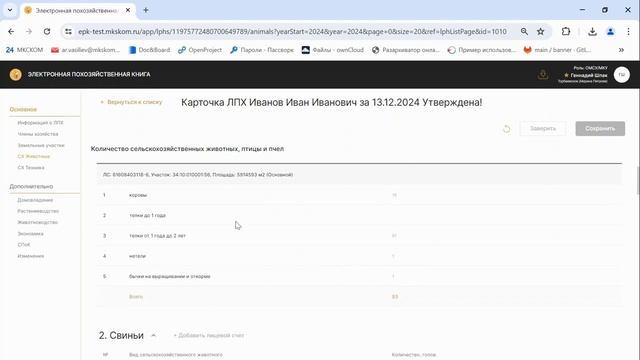The height and width of the screenshot is (360, 640).
Task: Click the телки до 1 года row
Action: [x=359, y=215]
